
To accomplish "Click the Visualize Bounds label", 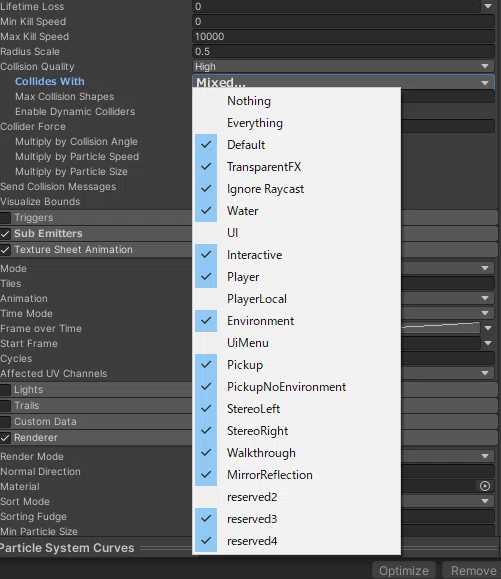I will click(x=40, y=202).
